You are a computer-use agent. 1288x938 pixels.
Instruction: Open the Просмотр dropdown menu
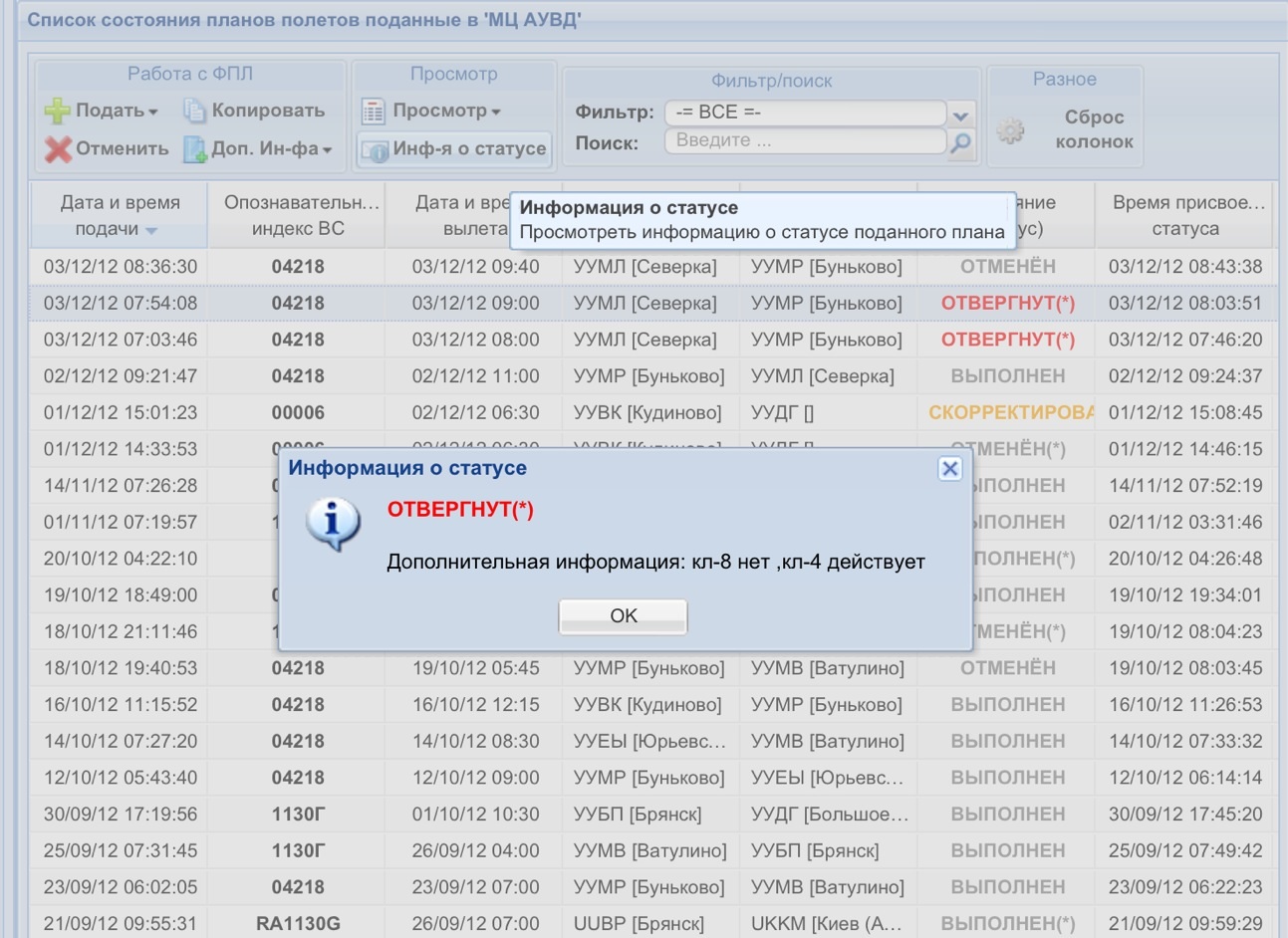point(496,112)
